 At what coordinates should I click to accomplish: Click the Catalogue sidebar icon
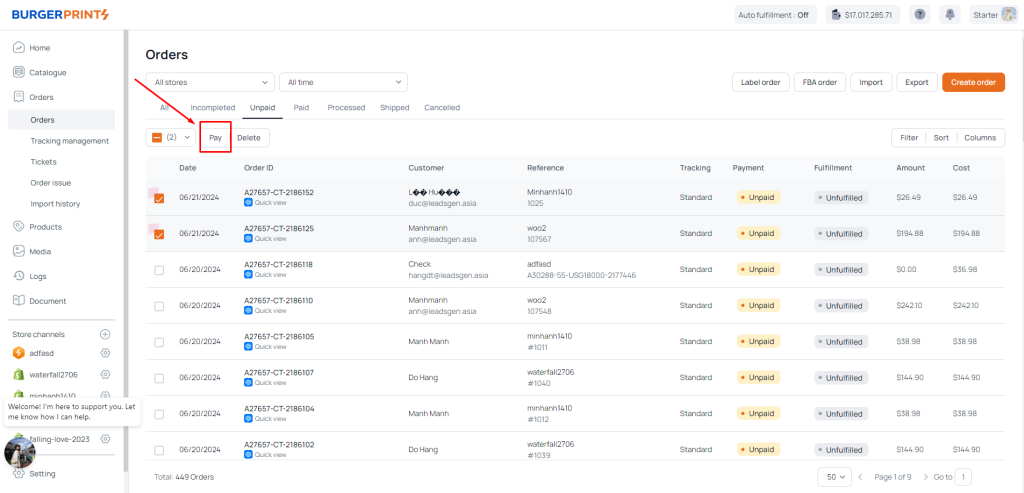tap(19, 72)
